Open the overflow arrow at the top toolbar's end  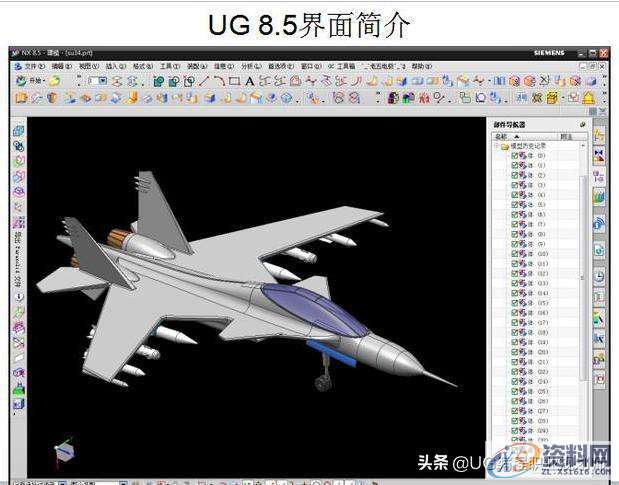(604, 81)
